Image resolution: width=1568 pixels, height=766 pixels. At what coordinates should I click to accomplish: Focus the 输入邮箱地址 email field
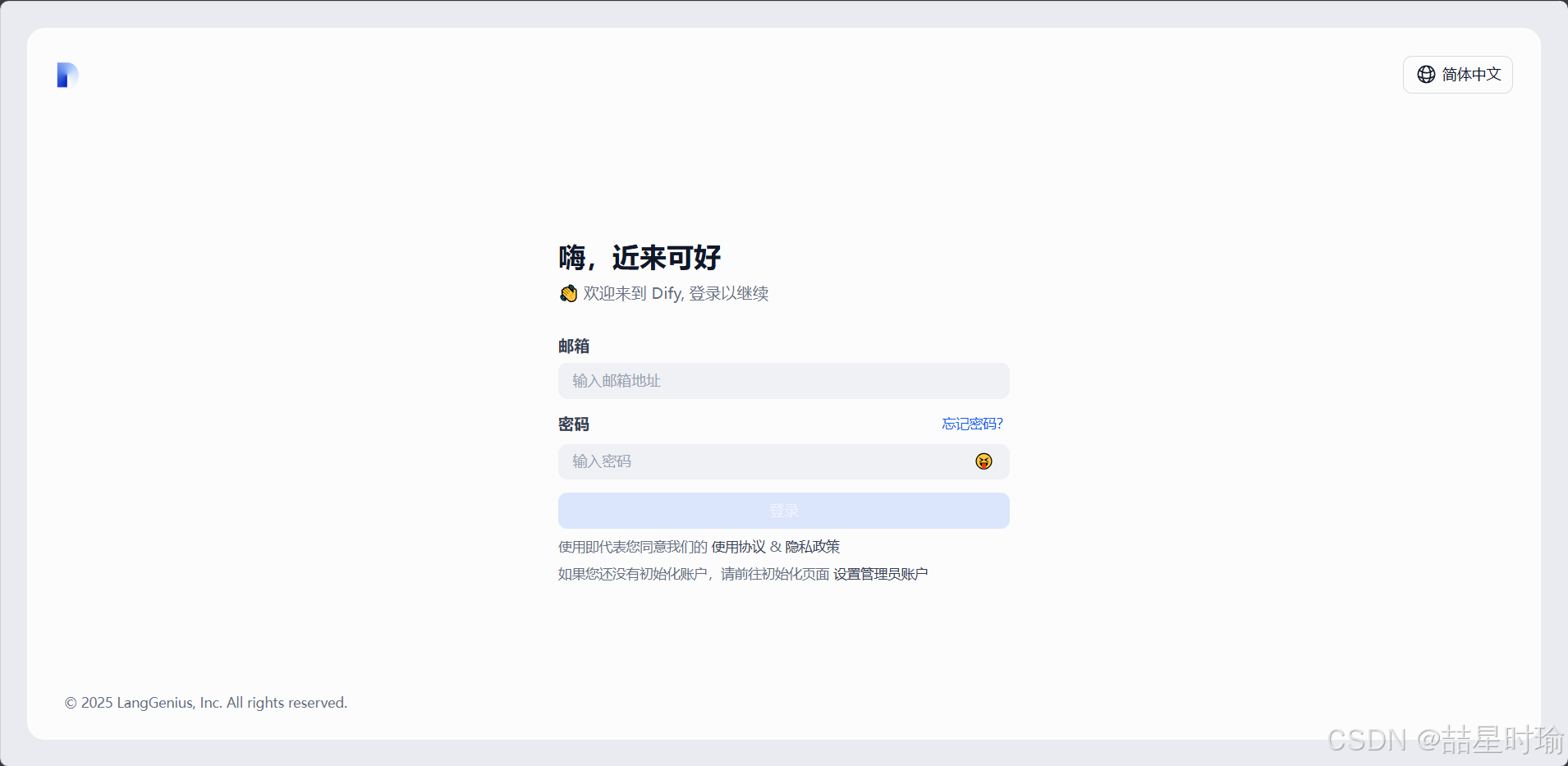[783, 381]
